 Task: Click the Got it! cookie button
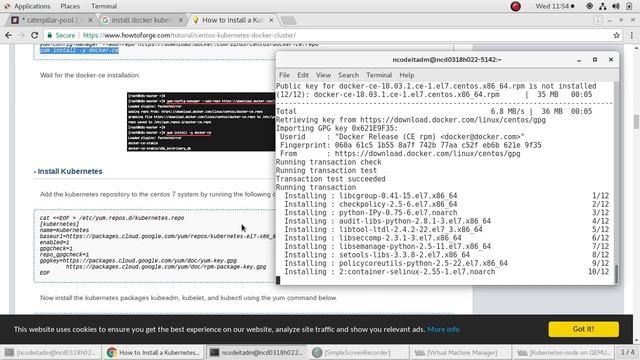coord(583,329)
